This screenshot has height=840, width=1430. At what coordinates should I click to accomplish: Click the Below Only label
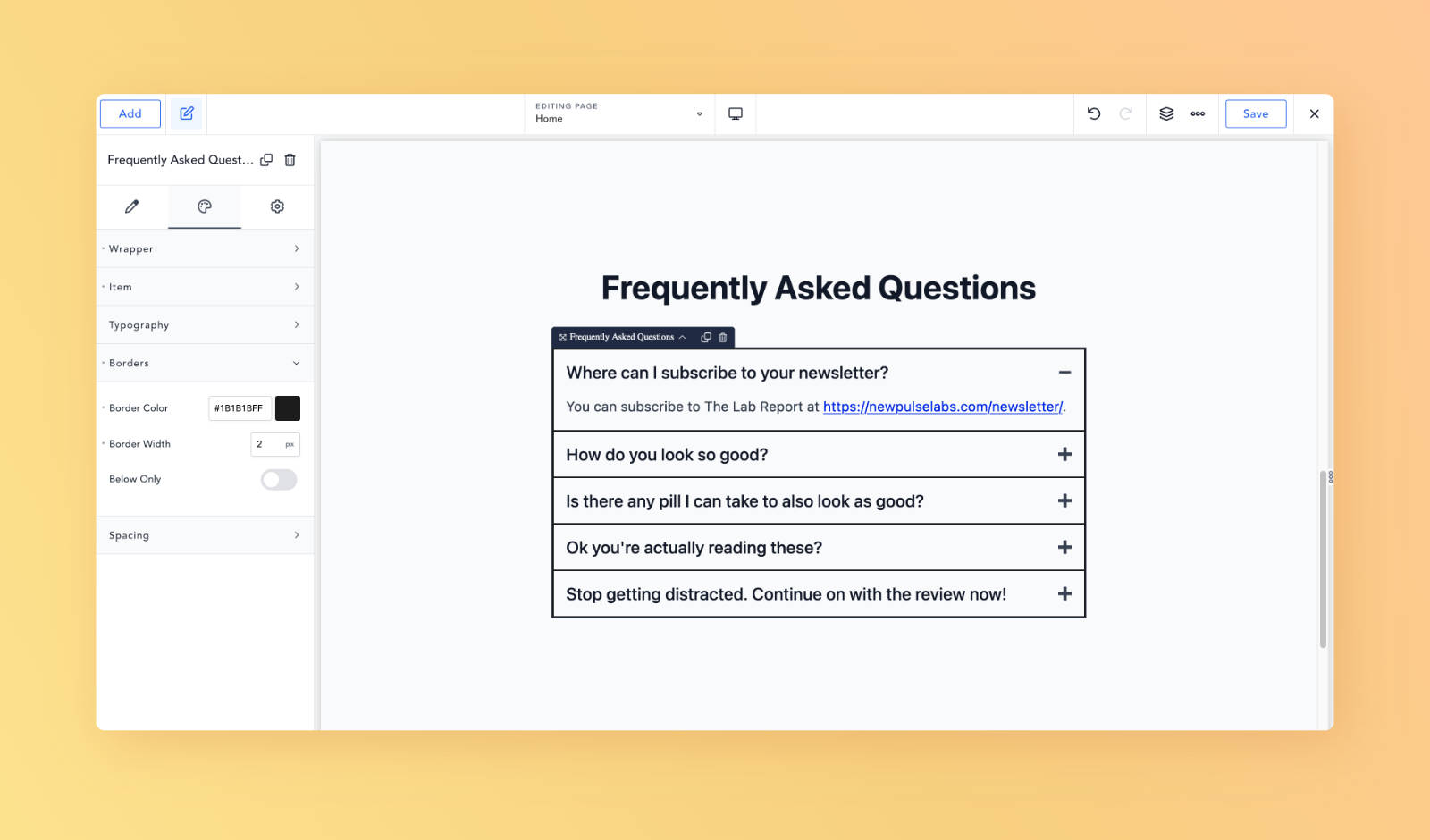[135, 479]
